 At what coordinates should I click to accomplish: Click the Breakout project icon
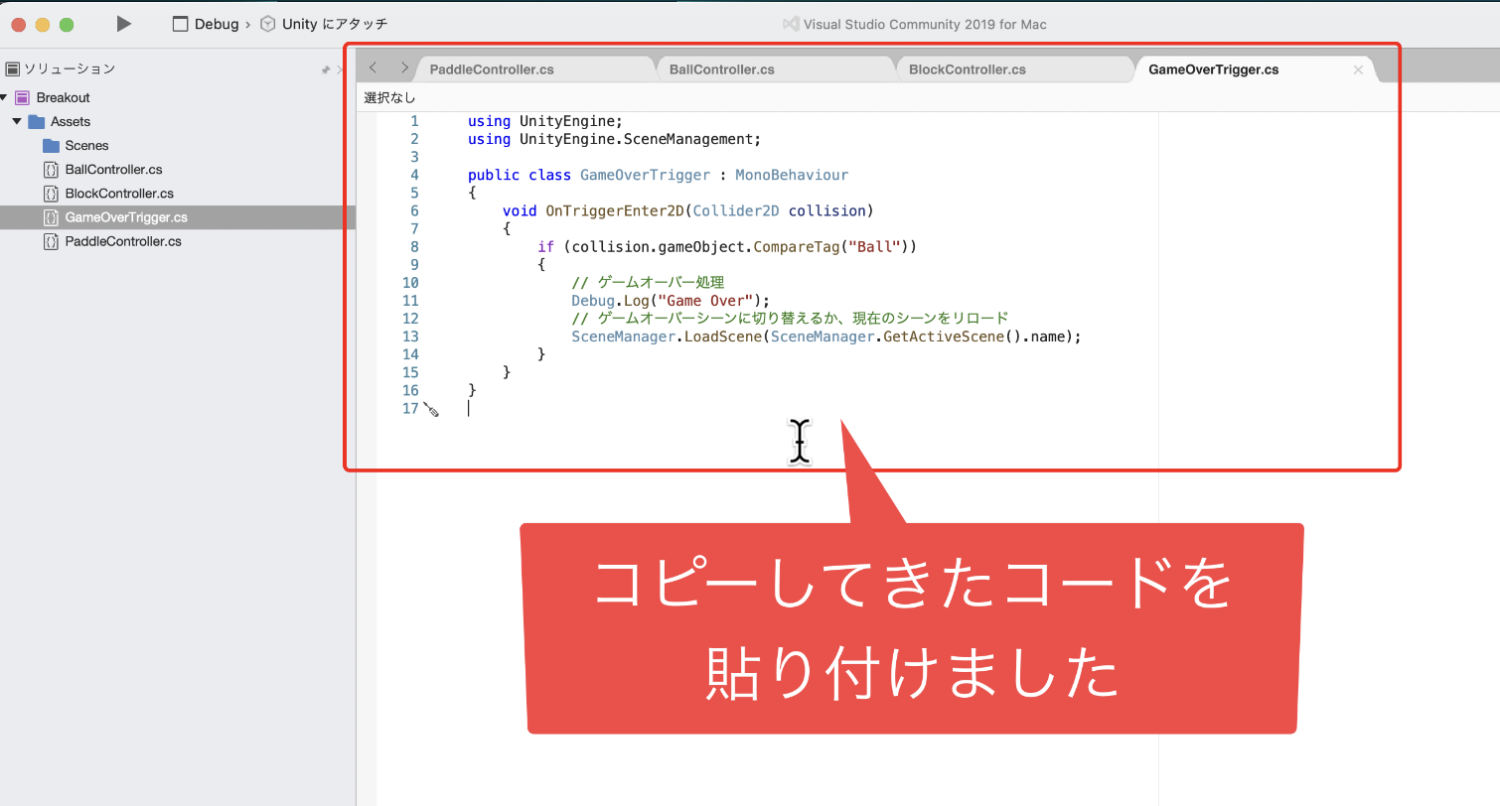point(22,97)
